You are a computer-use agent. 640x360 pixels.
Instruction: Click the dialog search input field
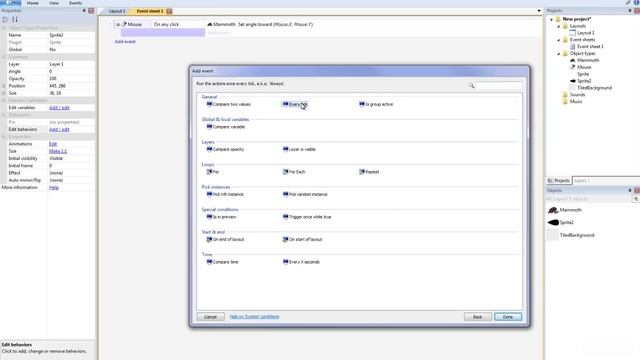(x=499, y=85)
